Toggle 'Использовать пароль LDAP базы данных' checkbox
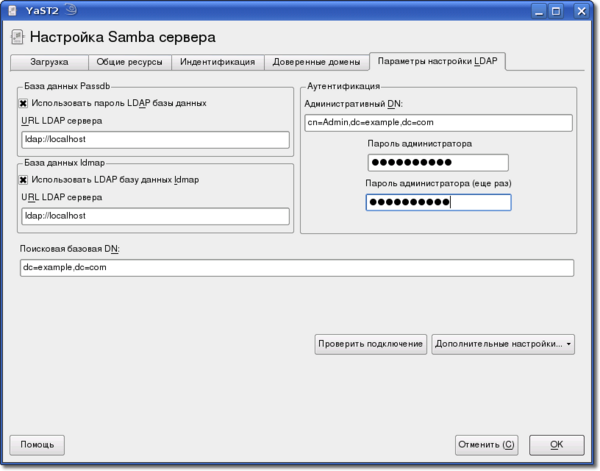 [23, 102]
